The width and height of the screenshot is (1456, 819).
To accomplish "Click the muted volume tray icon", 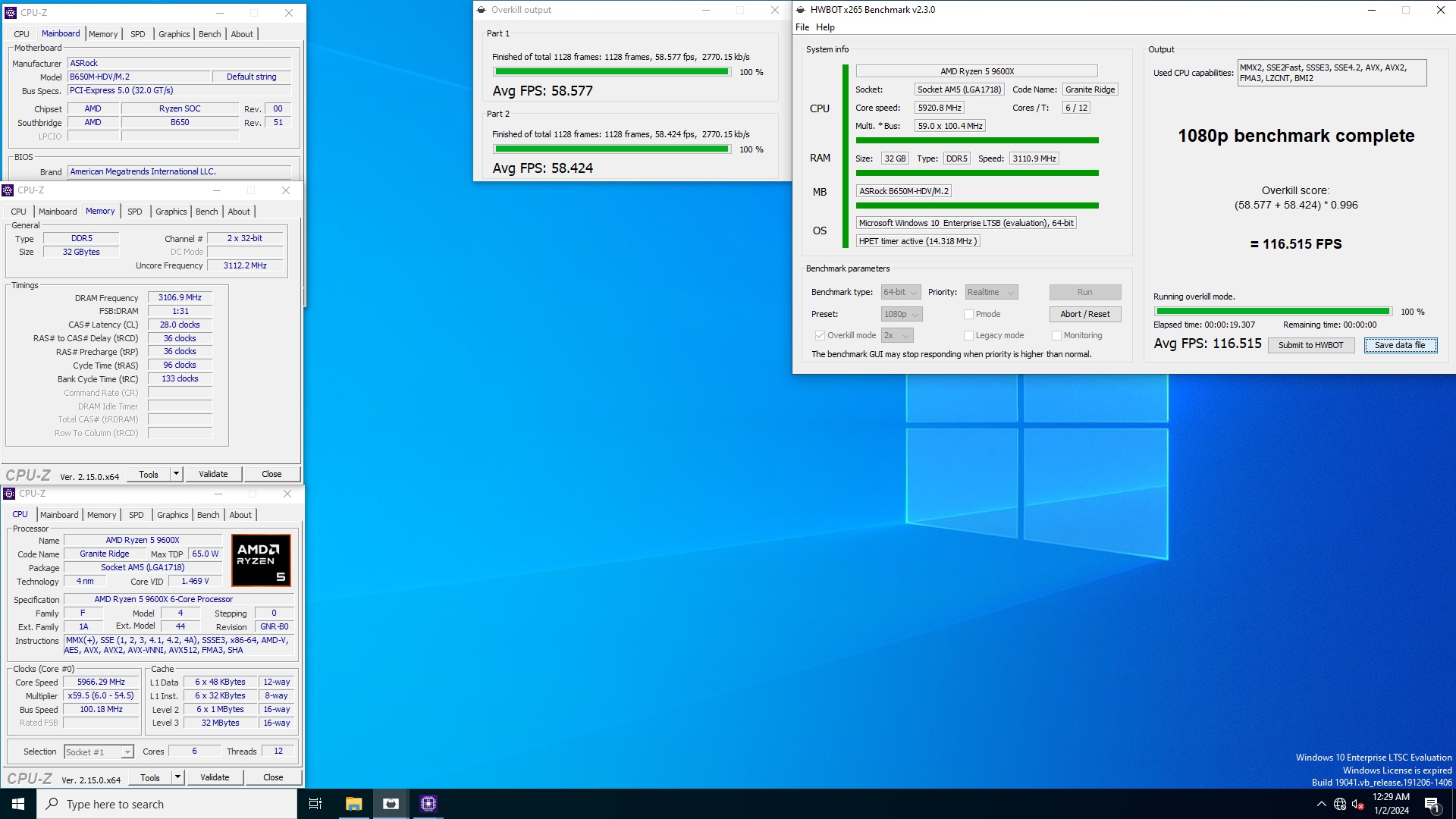I will click(1357, 804).
